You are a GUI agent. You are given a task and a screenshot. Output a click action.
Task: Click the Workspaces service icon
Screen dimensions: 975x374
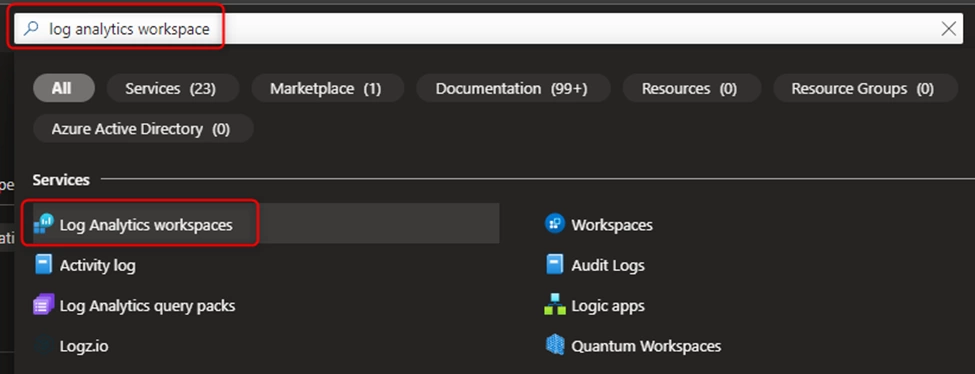pyautogui.click(x=555, y=224)
